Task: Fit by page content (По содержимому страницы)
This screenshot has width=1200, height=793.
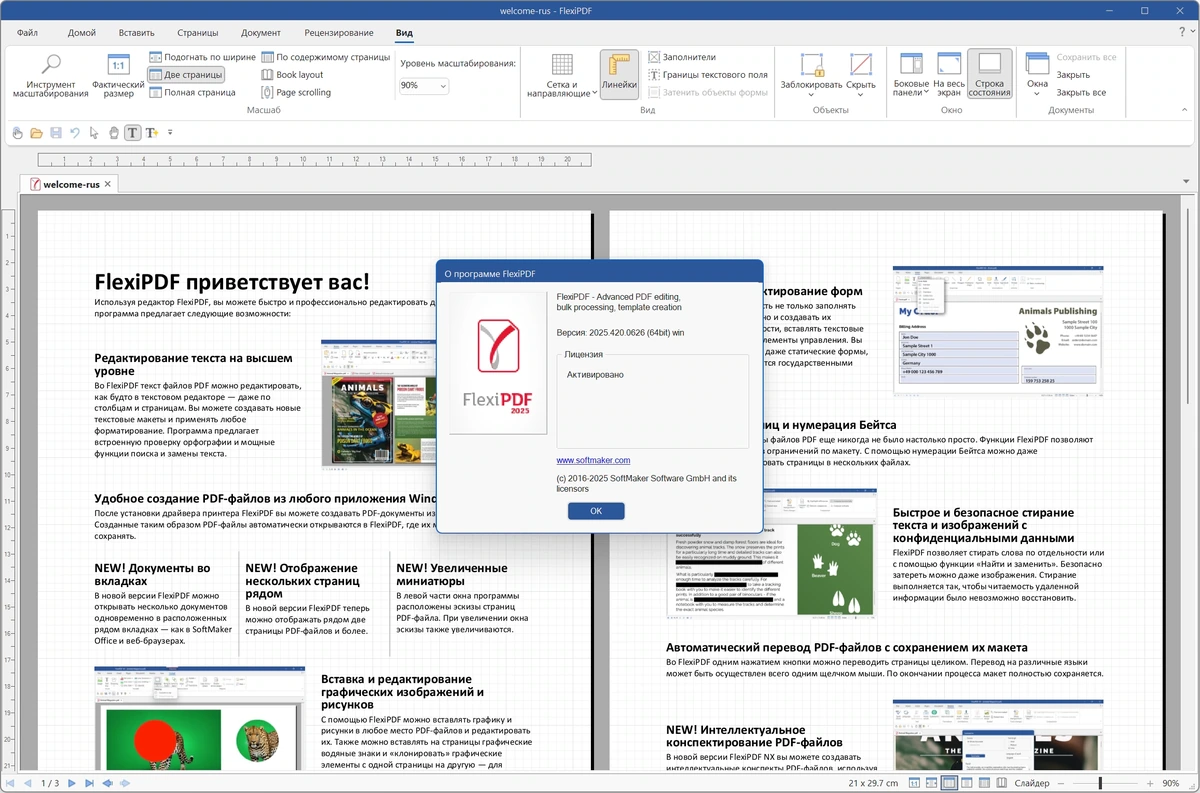Action: pos(325,57)
